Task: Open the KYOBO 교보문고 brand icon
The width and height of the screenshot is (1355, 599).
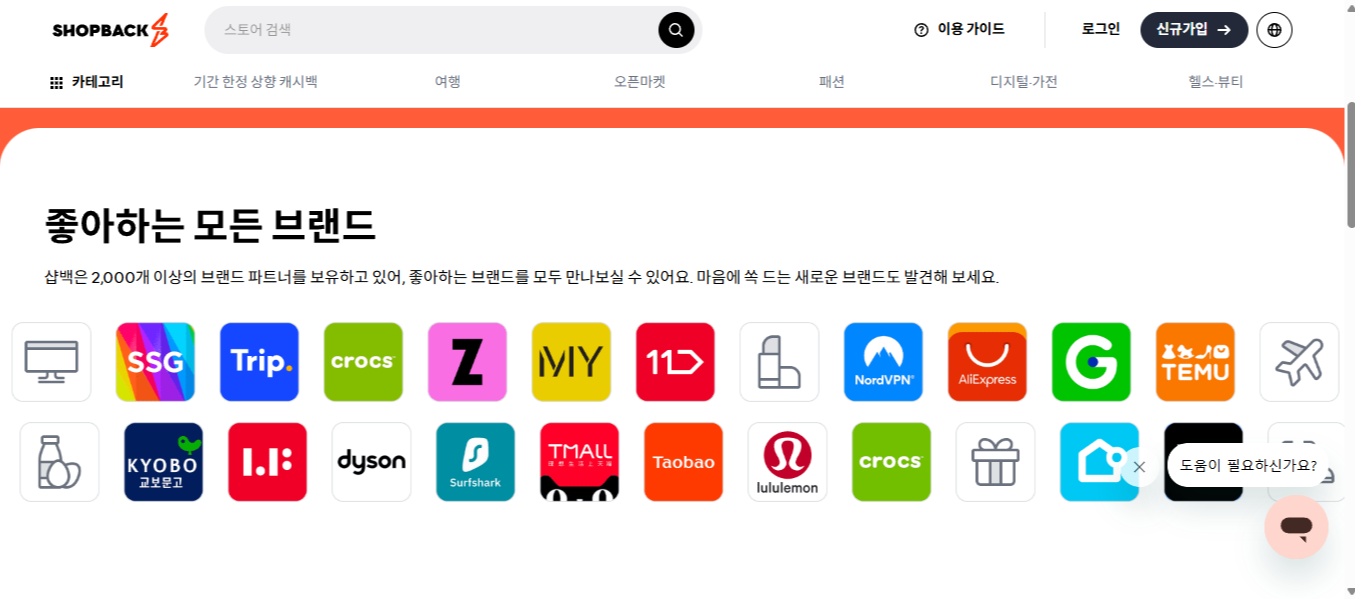Action: click(x=163, y=462)
